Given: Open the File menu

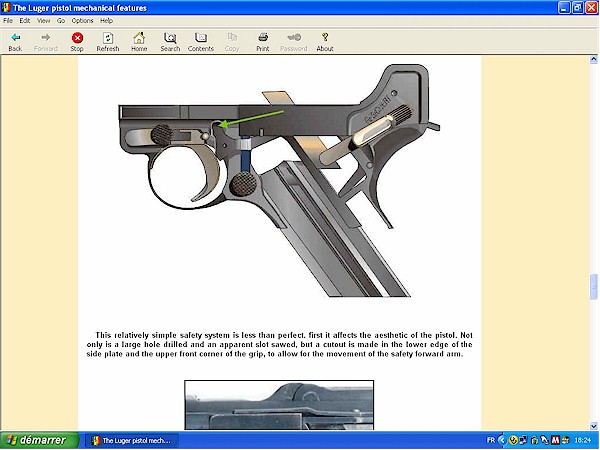Looking at the screenshot, I should click(8, 21).
